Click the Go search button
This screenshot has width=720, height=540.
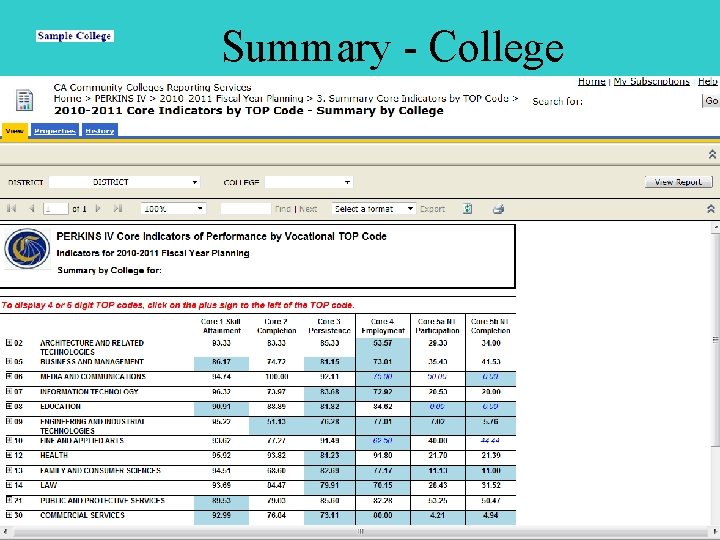pos(711,101)
